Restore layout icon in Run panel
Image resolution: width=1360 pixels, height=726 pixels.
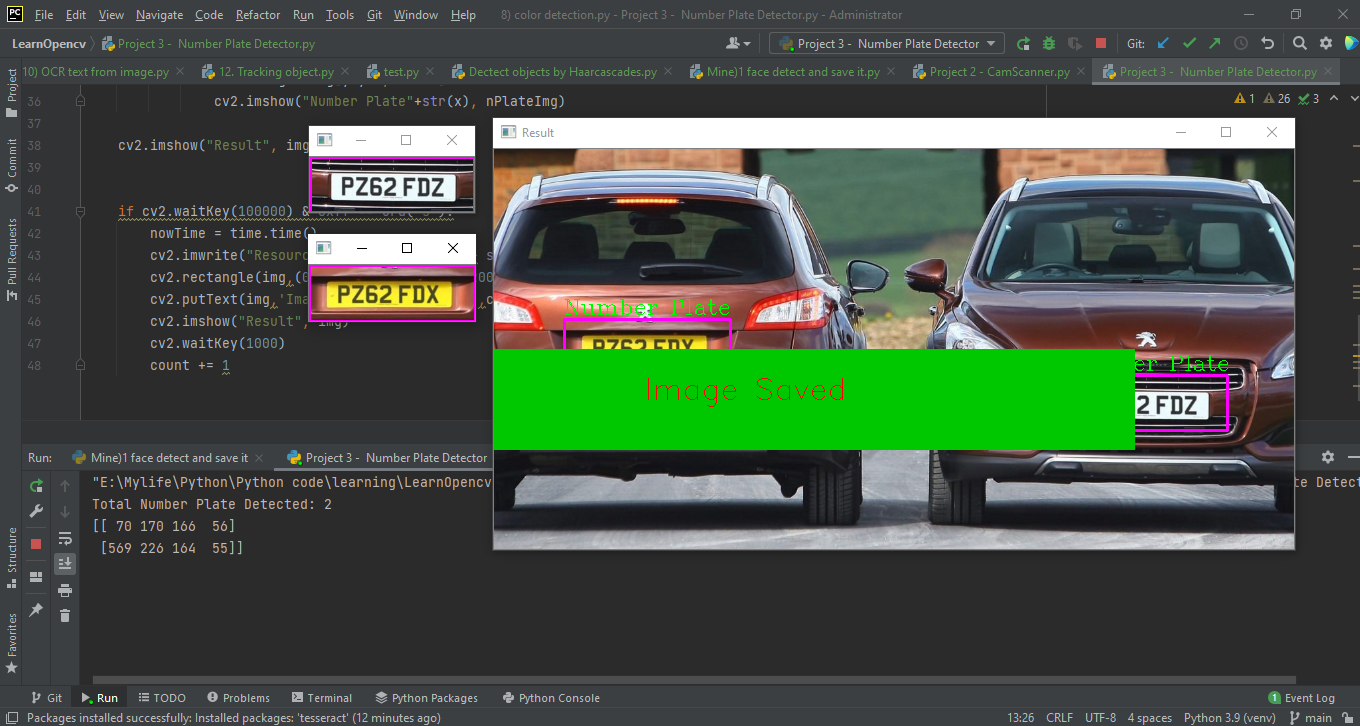36,577
